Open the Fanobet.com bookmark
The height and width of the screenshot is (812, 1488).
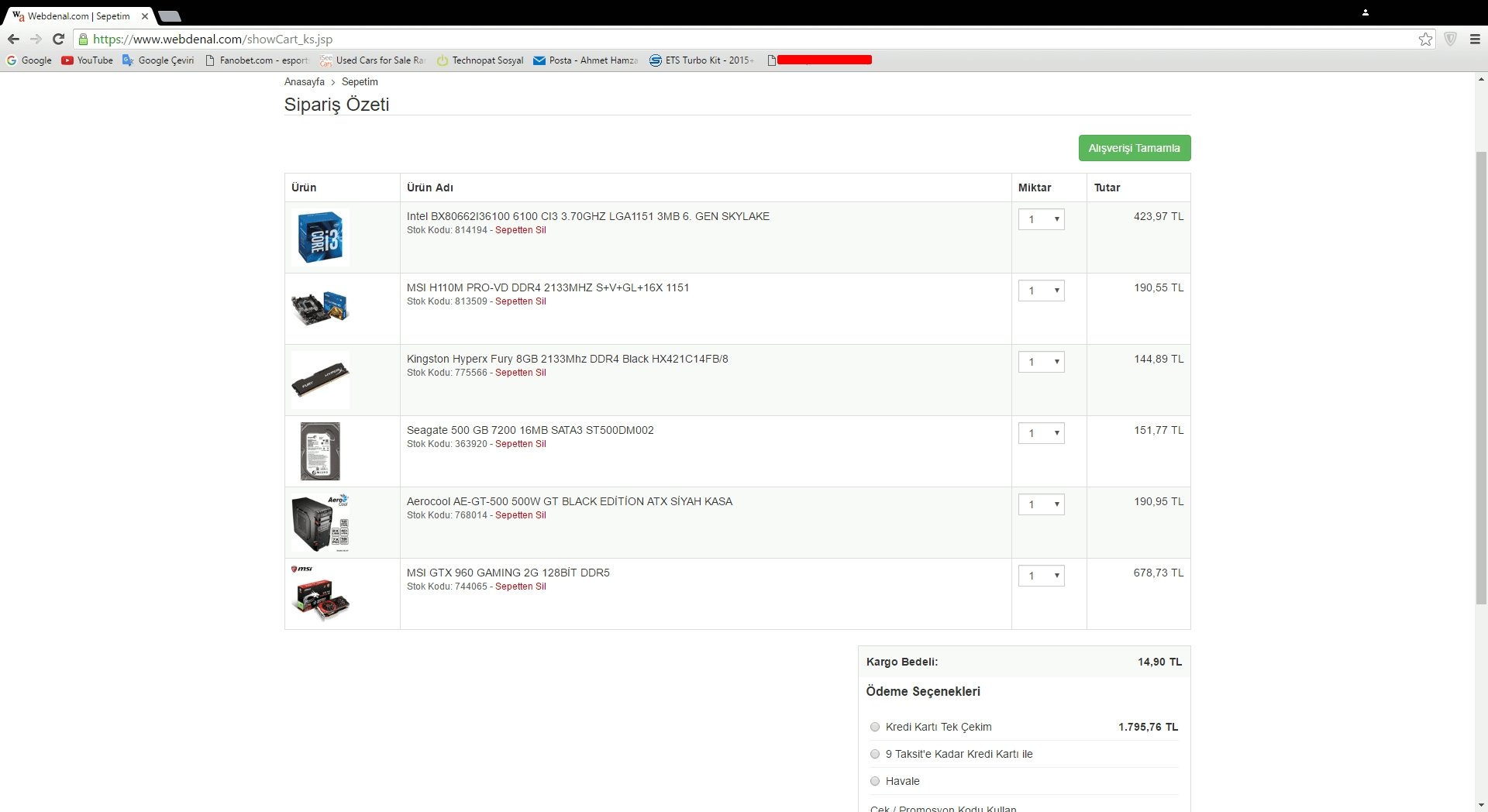pyautogui.click(x=257, y=60)
